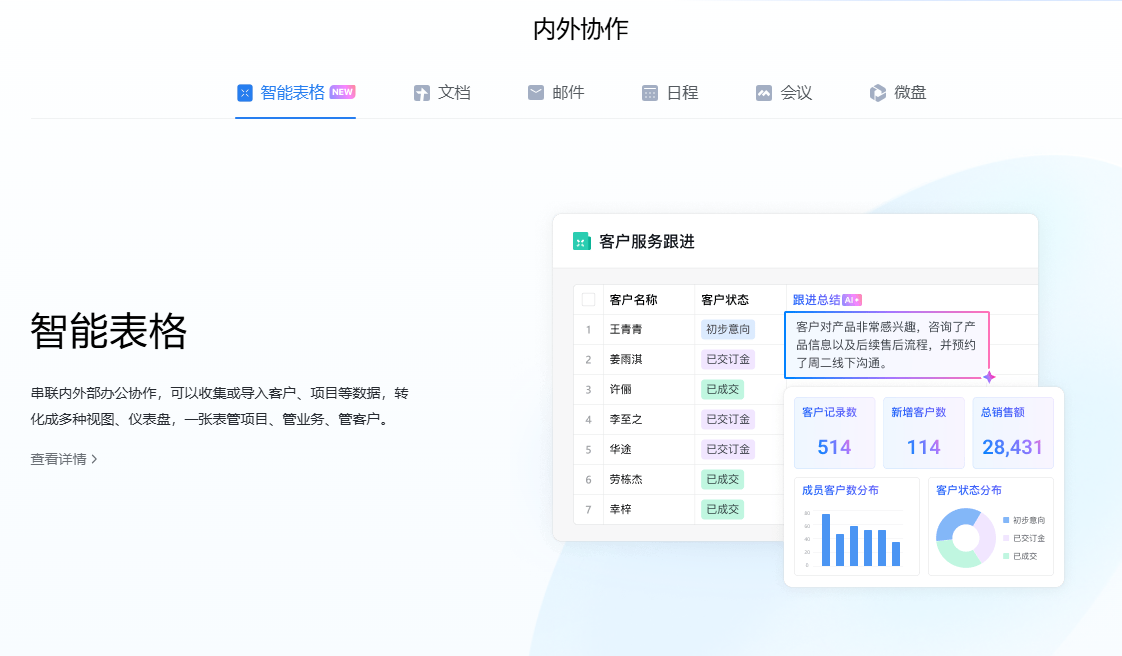Image resolution: width=1122 pixels, height=656 pixels.
Task: Click row number 1 in table
Action: click(588, 330)
